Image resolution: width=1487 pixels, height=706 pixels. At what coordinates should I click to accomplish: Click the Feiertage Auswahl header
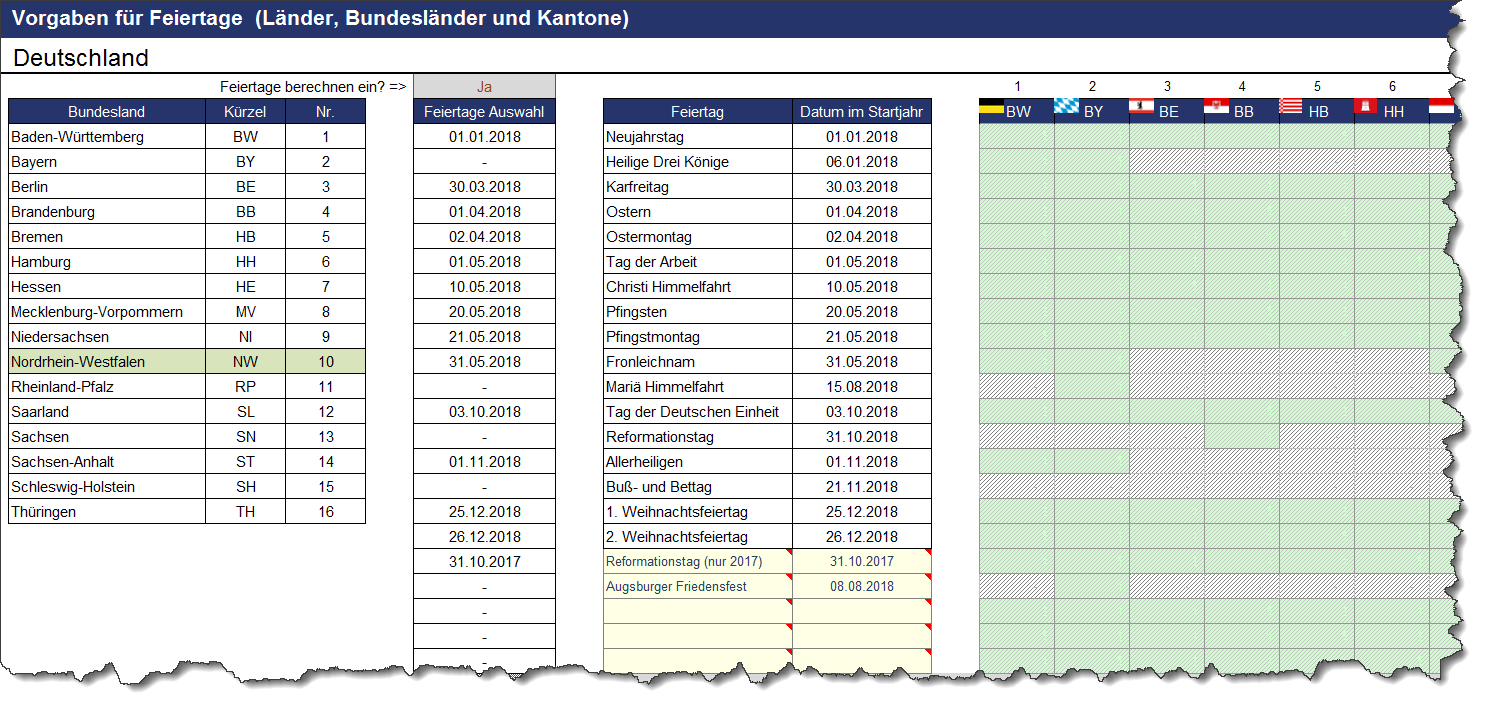484,111
